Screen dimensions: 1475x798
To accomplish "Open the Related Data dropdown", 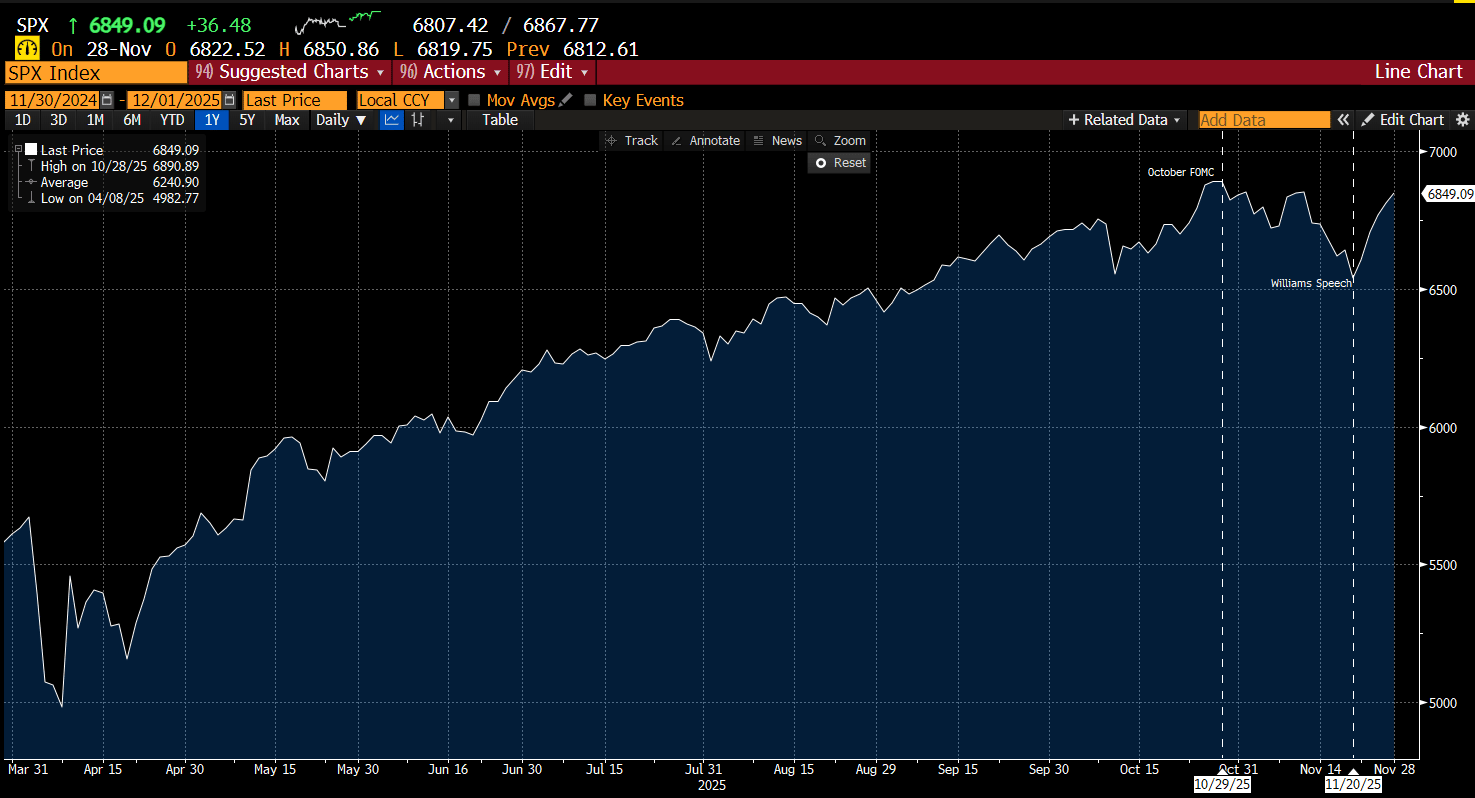I will pos(1125,120).
